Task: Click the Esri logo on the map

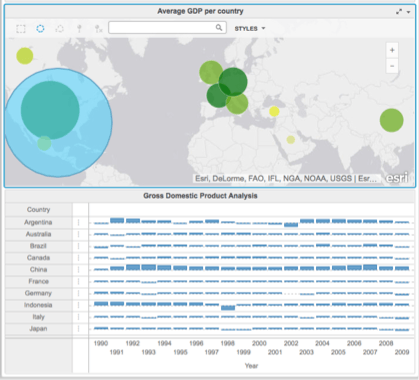Action: [x=397, y=178]
